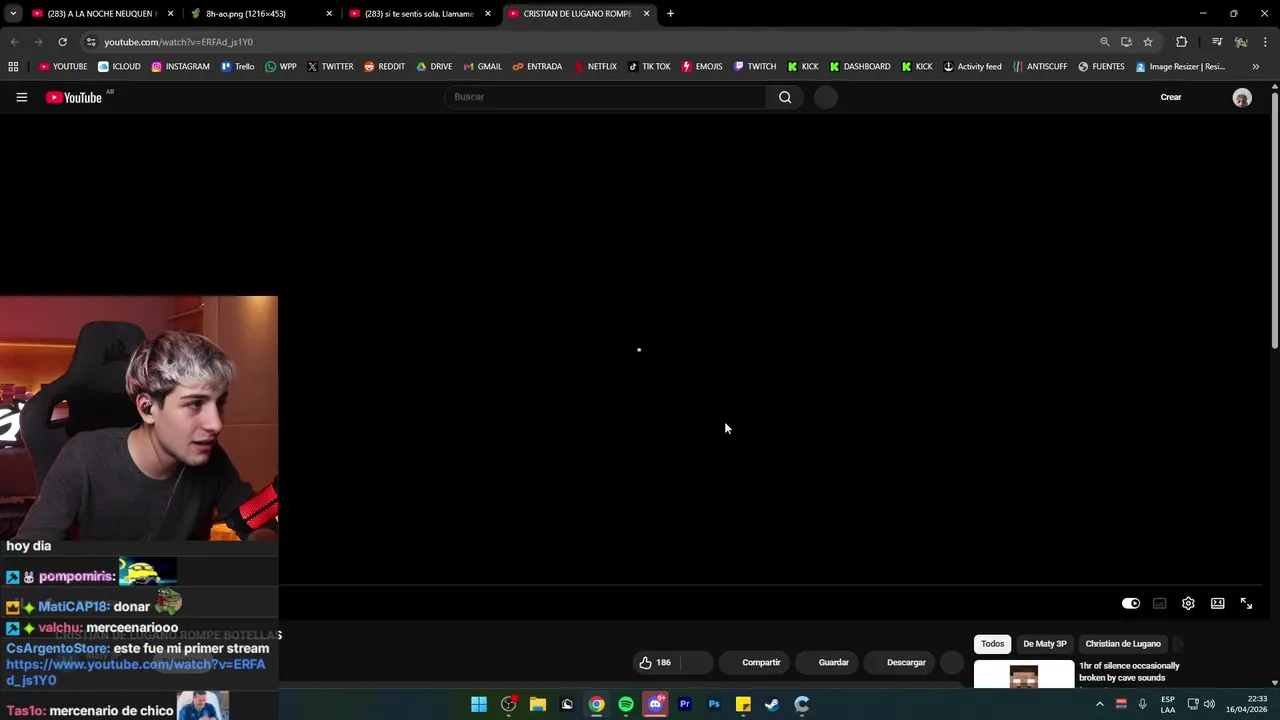Open Discord from taskbar
1280x720 pixels.
coord(655,705)
